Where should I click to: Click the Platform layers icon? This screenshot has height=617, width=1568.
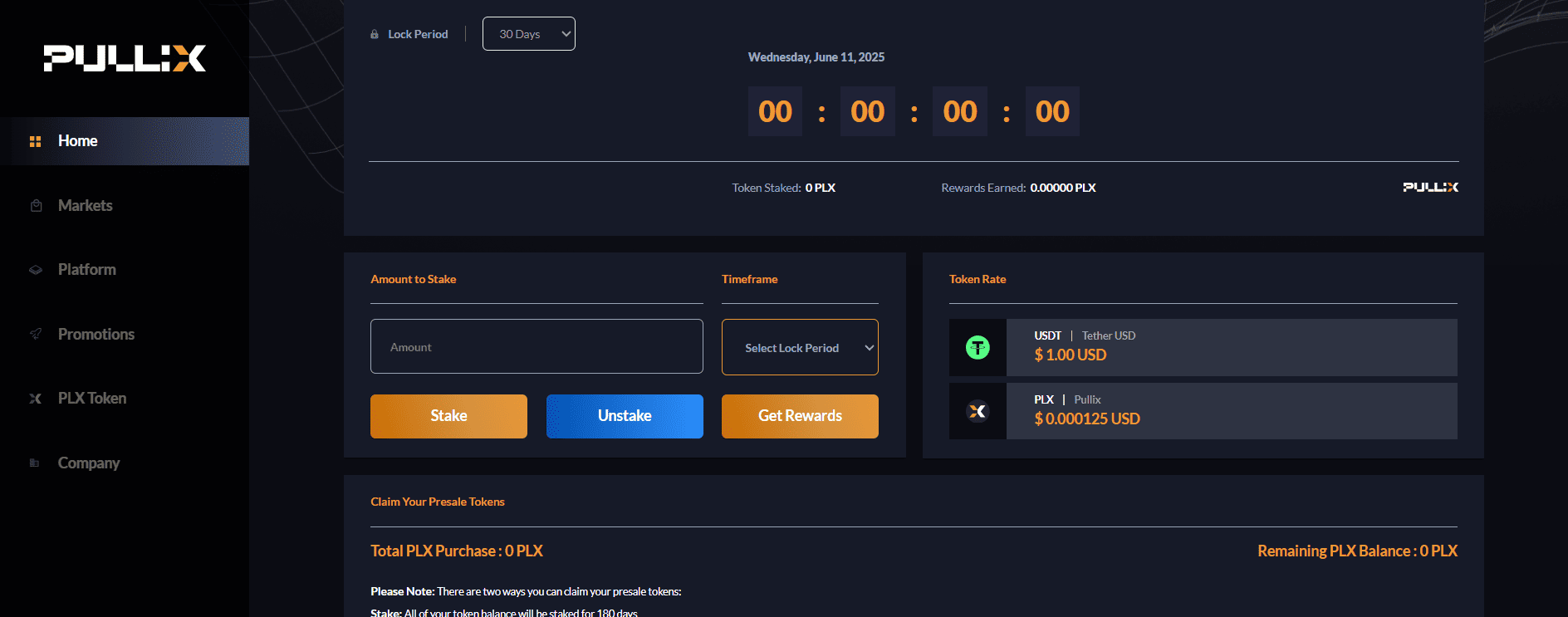tap(36, 270)
